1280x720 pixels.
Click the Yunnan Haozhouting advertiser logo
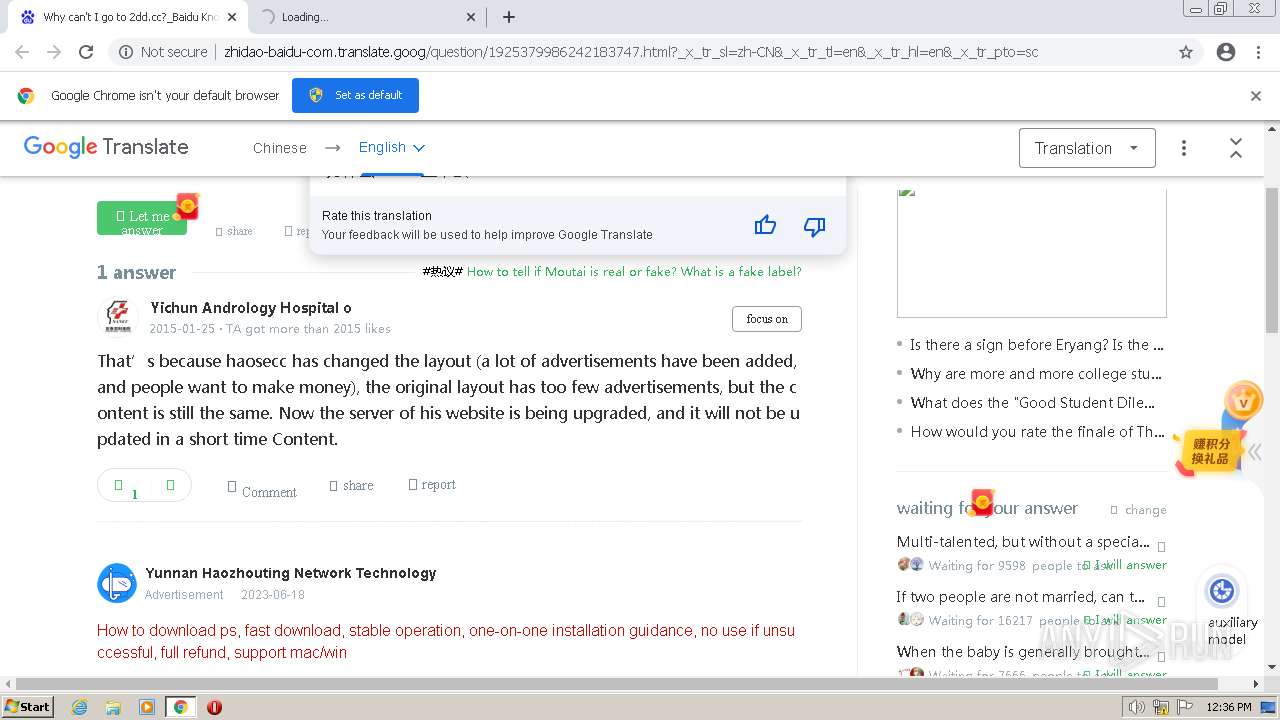[117, 583]
